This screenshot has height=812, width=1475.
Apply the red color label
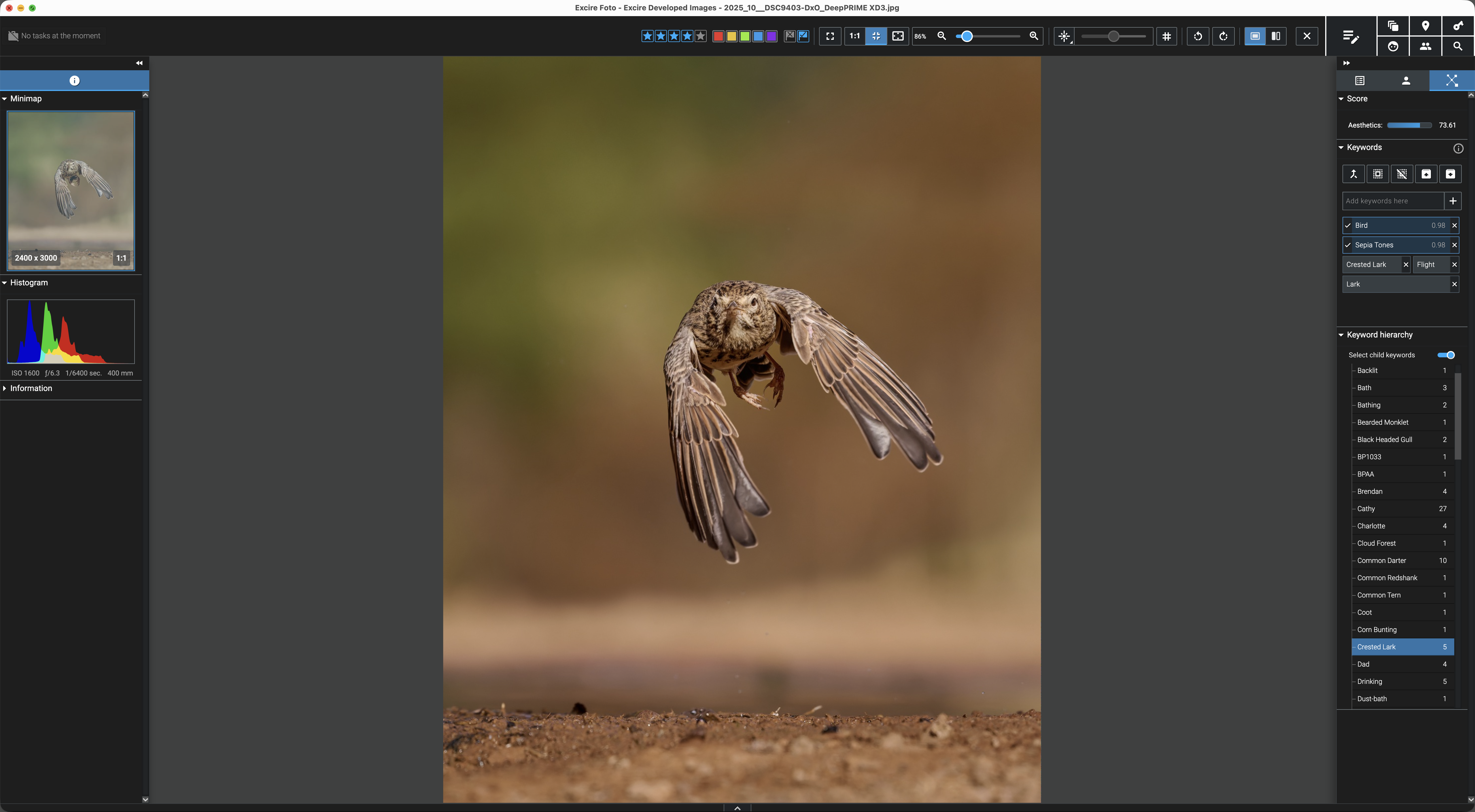click(718, 36)
